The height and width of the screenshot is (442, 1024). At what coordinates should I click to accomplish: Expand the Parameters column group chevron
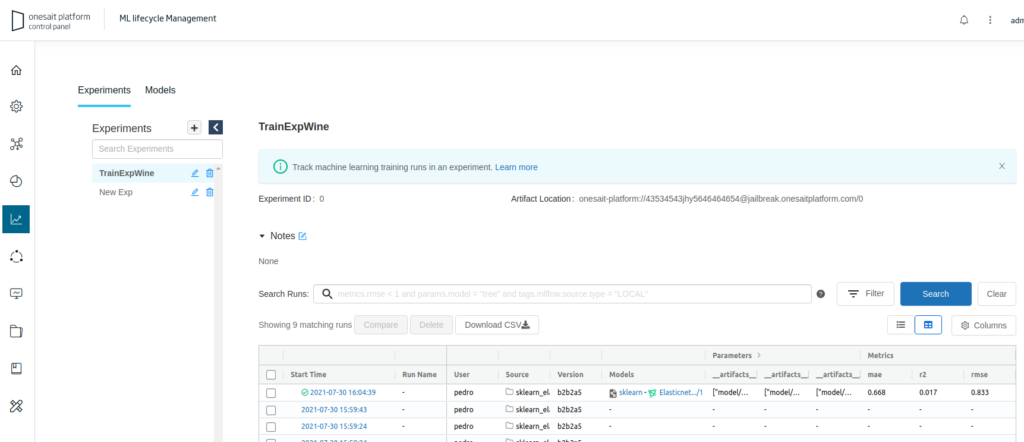coord(758,356)
